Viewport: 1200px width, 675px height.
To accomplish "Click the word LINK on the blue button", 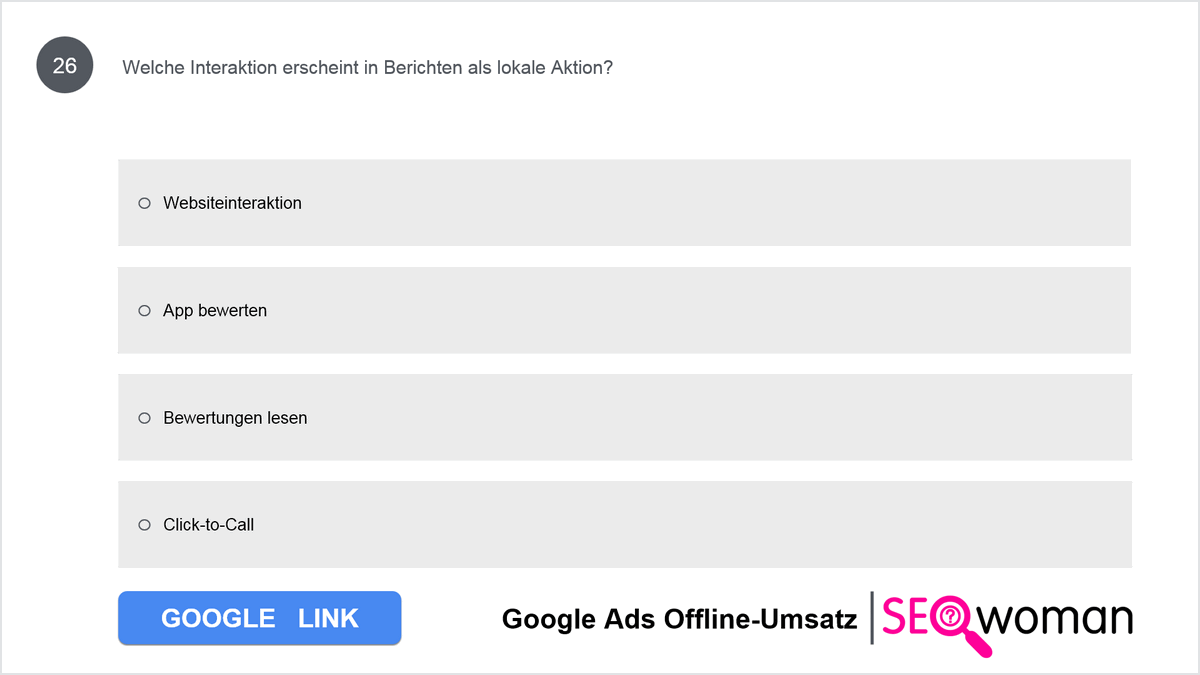I will (x=328, y=618).
